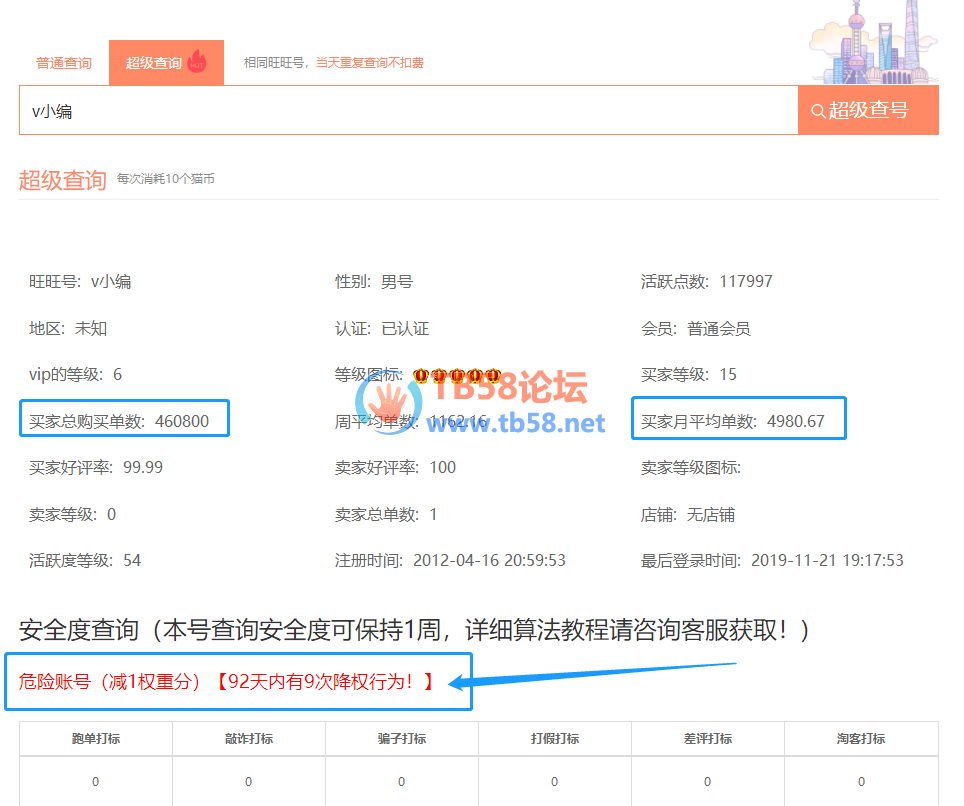Click the 骗子打标 column header
964x806 pixels.
coord(402,739)
